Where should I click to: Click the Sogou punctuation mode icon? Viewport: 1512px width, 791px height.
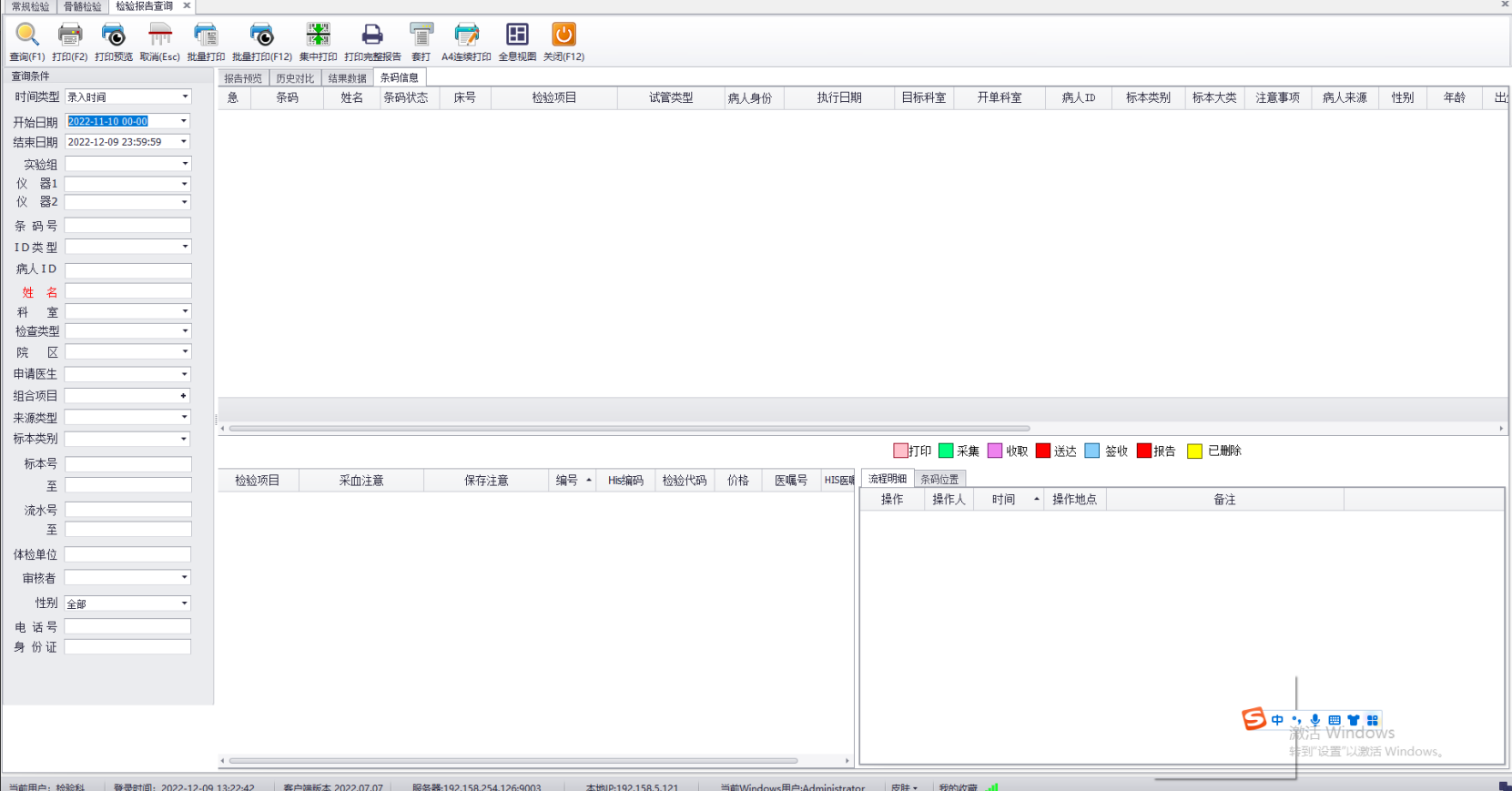1296,720
